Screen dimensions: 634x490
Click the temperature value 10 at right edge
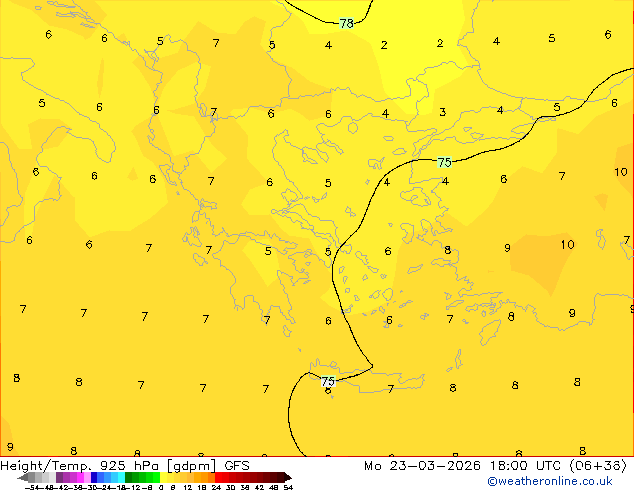621,172
